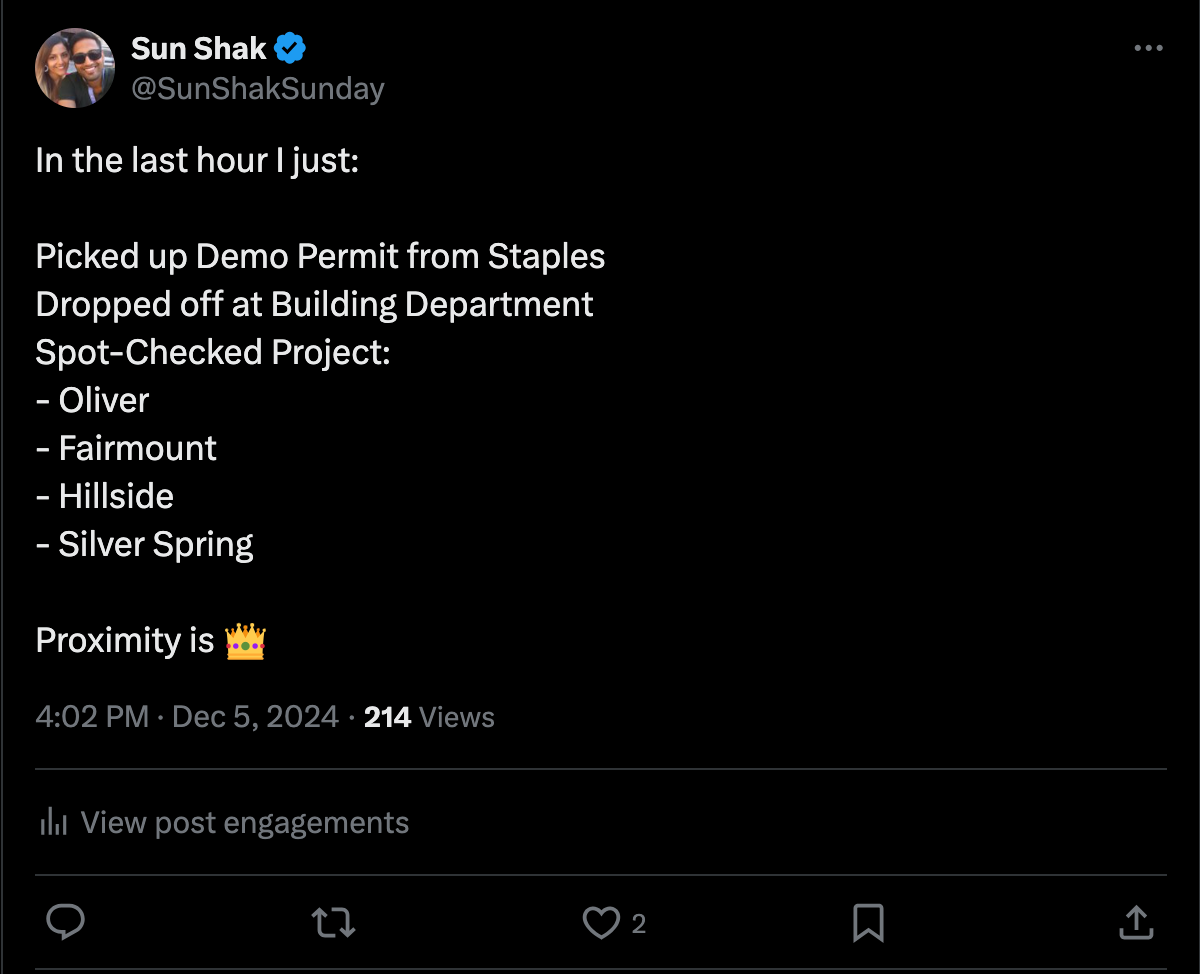Image resolution: width=1200 pixels, height=974 pixels.
Task: Open the three-dot more options menu
Action: click(1148, 48)
